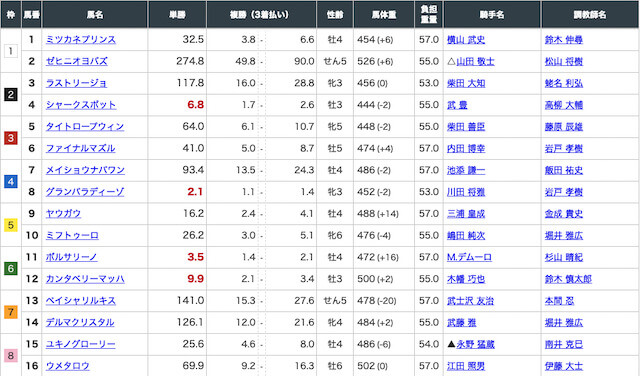Open trainer 伊藤 大士 page
This screenshot has height=376, width=640.
coord(564,366)
